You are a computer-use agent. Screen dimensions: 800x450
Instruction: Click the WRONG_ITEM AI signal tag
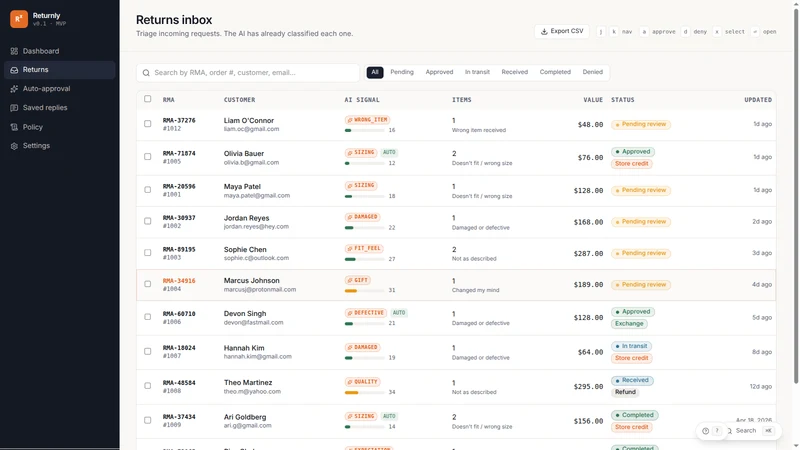point(367,120)
